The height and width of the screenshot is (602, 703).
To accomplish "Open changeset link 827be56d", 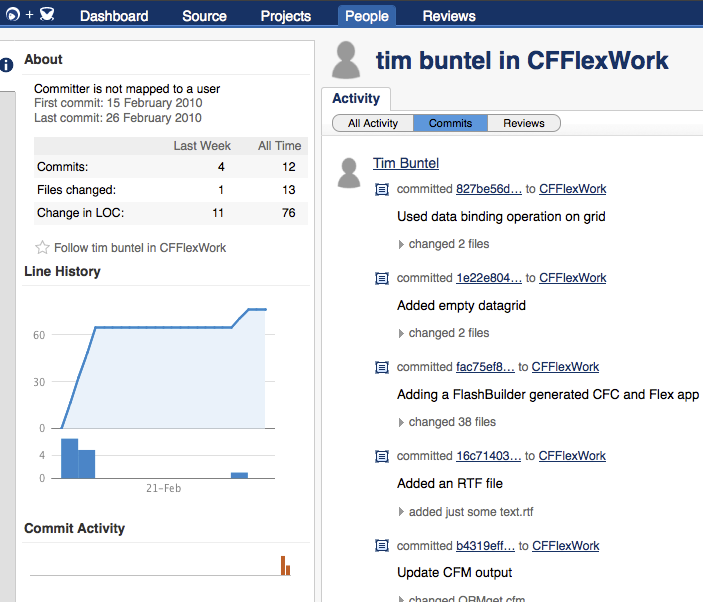I will 489,189.
